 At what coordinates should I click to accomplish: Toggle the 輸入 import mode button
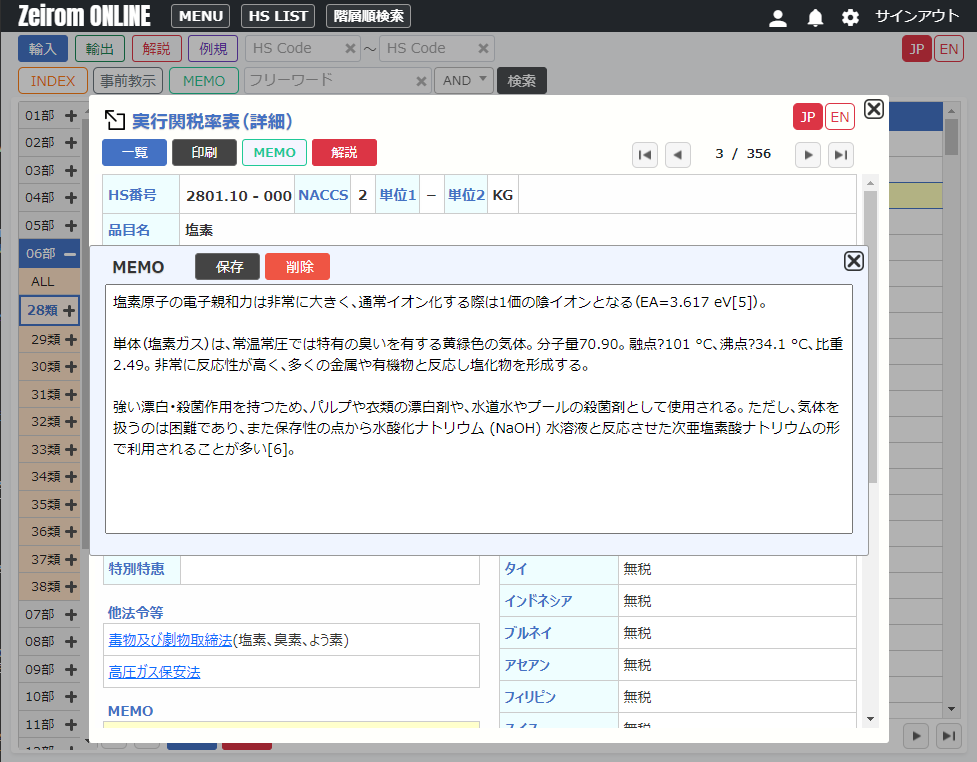tap(43, 49)
